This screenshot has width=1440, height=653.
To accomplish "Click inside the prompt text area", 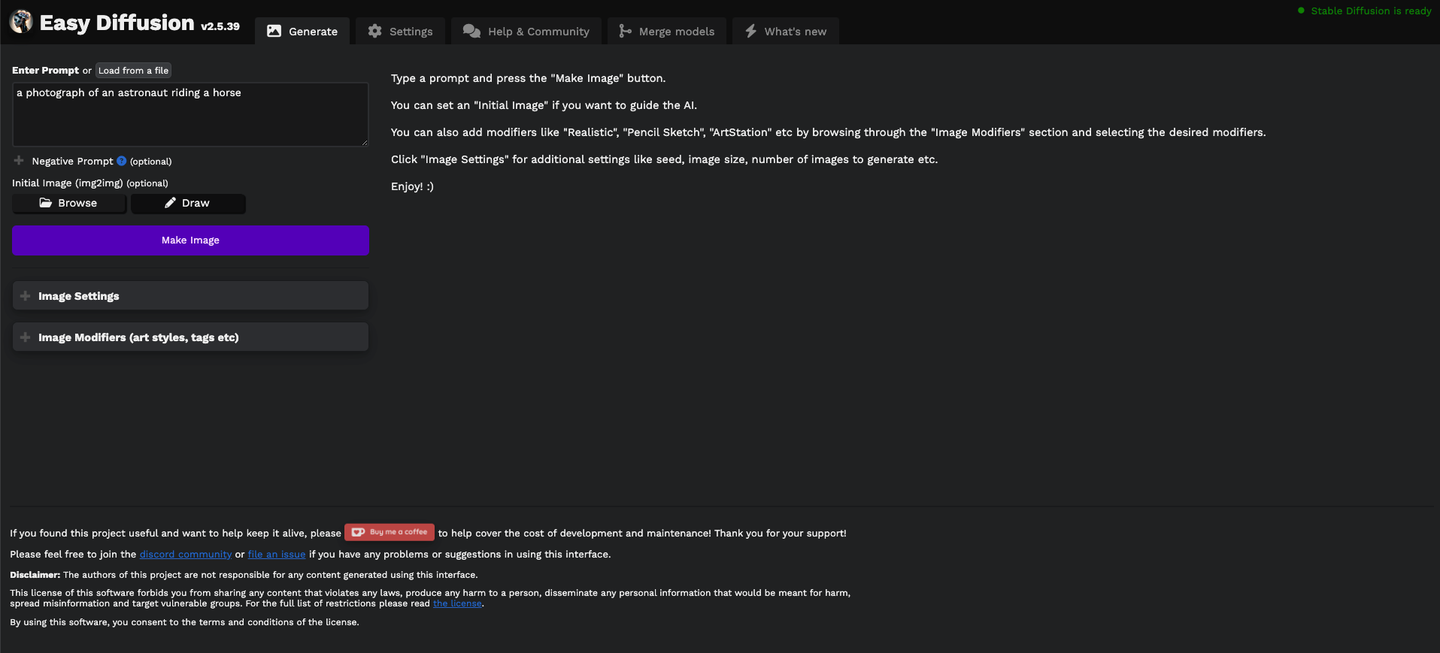I will (x=190, y=120).
